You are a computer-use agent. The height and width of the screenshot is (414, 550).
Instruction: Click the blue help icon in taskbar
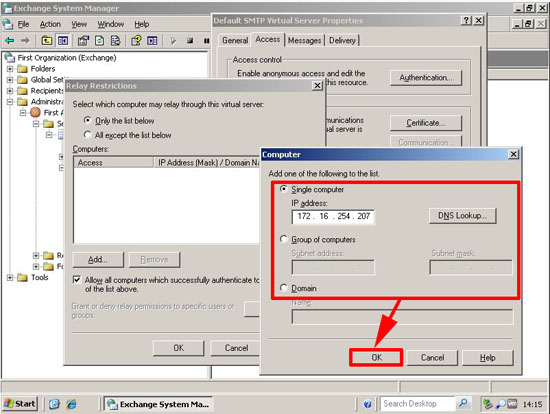pyautogui.click(x=367, y=404)
